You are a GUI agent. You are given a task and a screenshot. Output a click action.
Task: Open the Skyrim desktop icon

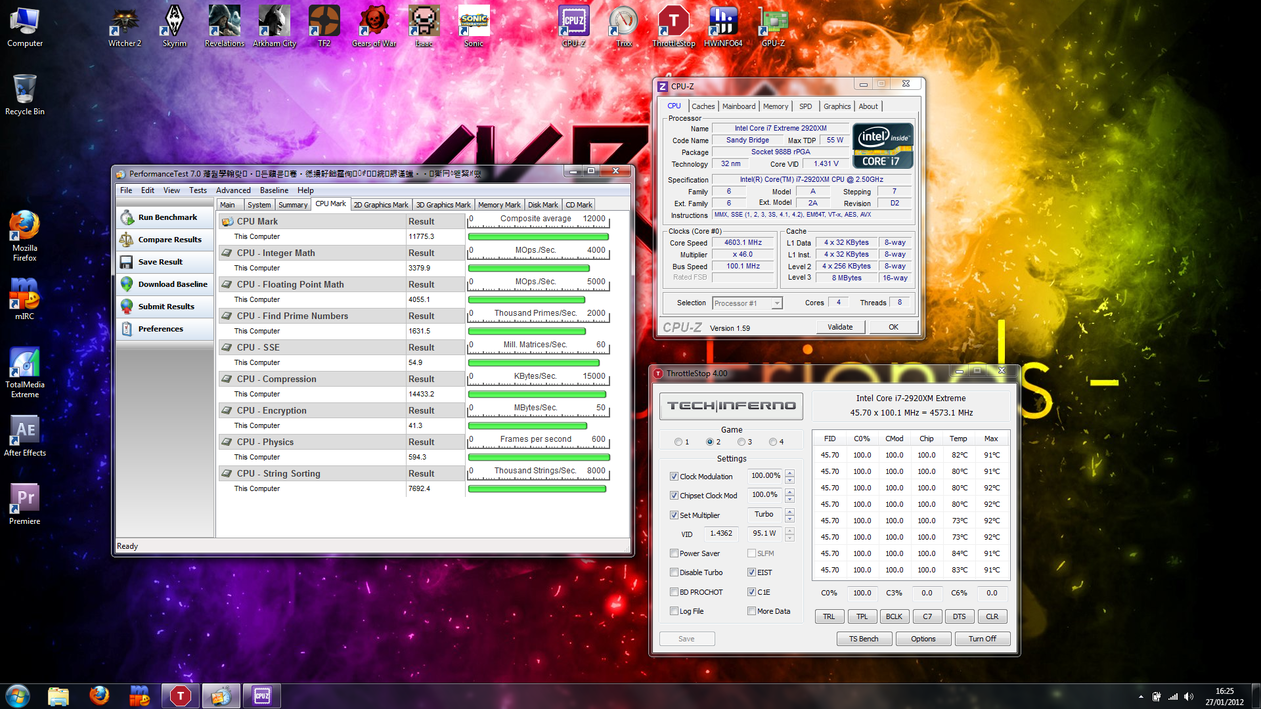point(174,26)
